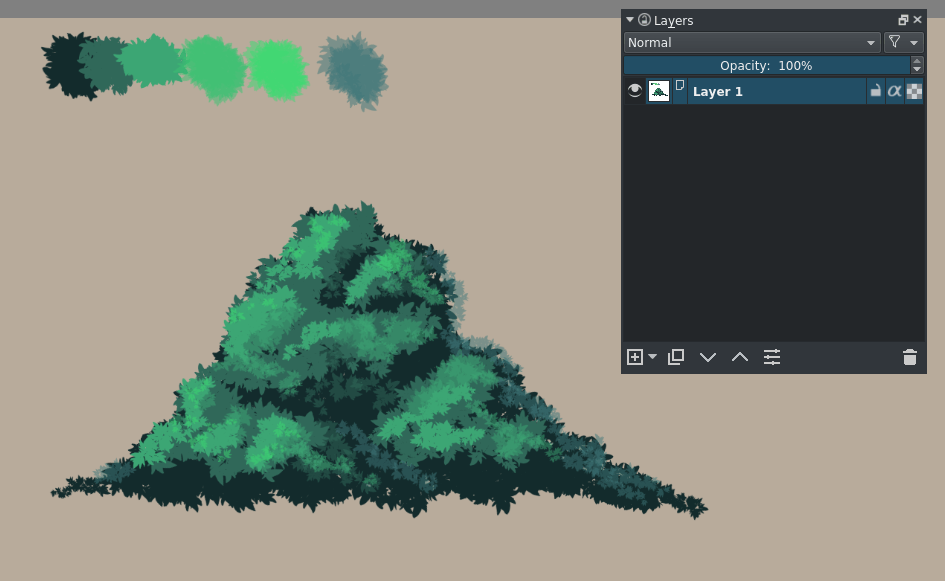Open the layer properties dialog

772,357
